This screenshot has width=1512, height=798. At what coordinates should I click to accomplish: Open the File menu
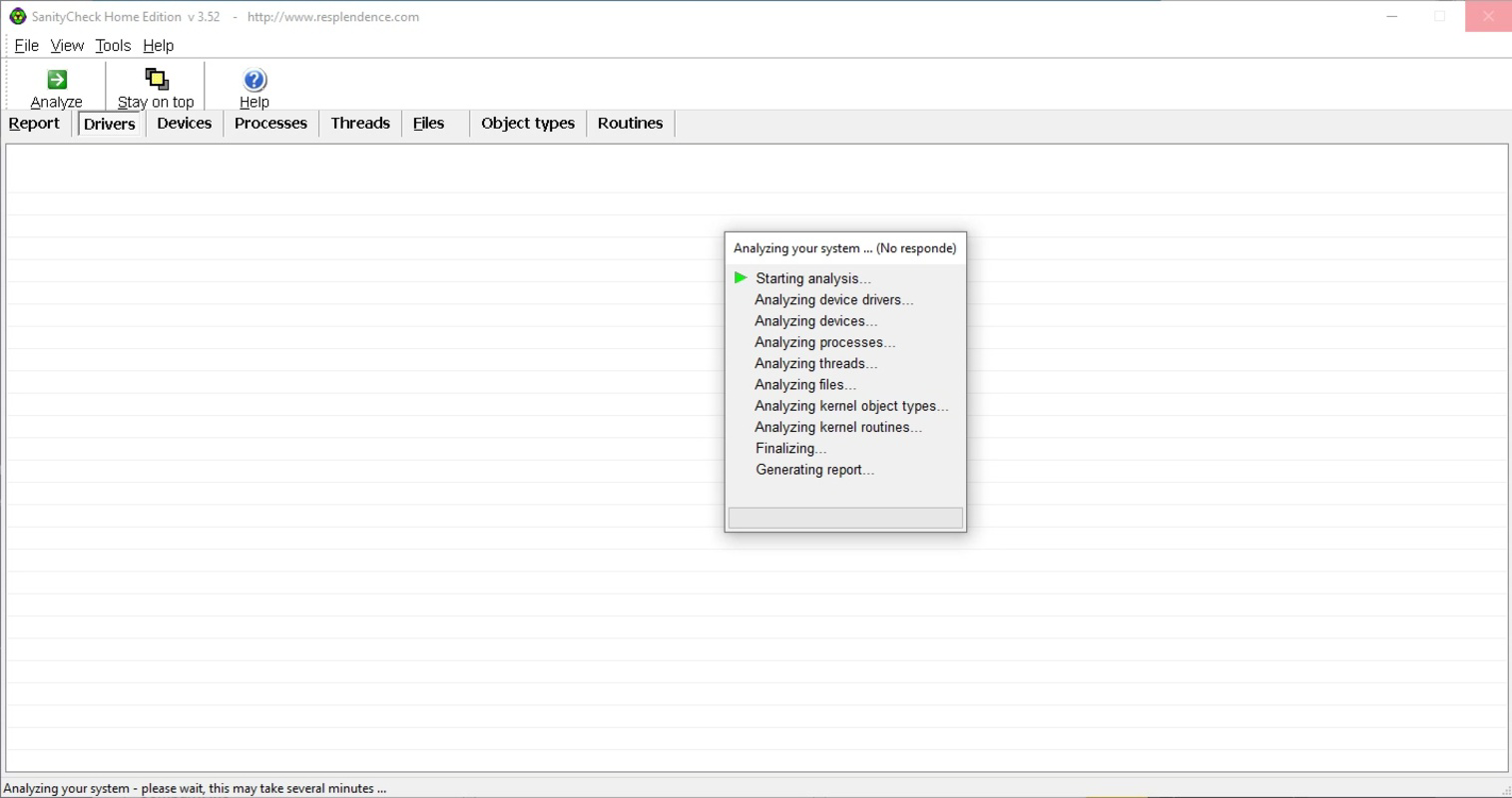click(x=26, y=46)
